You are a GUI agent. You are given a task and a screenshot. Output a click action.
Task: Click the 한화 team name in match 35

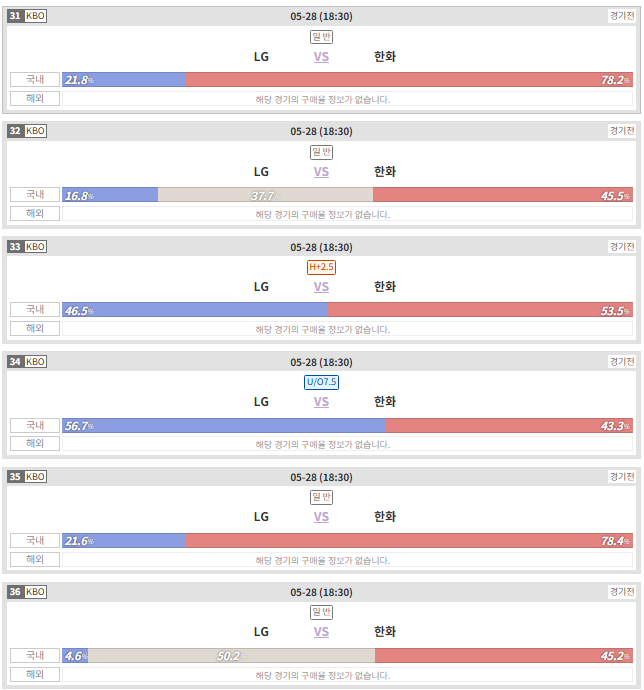click(x=385, y=517)
